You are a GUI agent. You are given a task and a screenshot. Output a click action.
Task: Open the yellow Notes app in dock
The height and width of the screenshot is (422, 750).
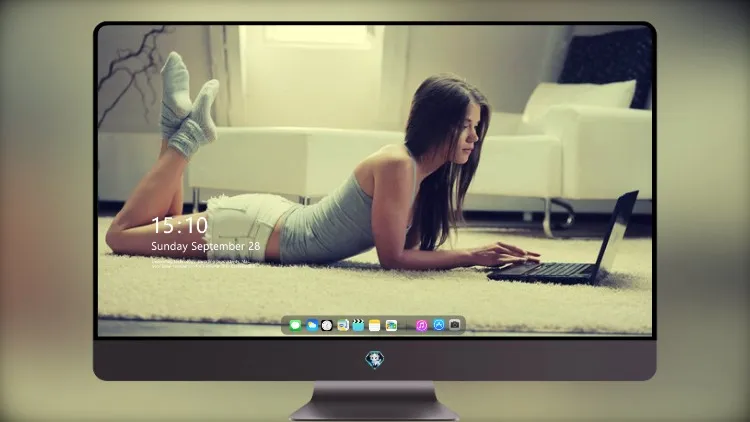(375, 325)
